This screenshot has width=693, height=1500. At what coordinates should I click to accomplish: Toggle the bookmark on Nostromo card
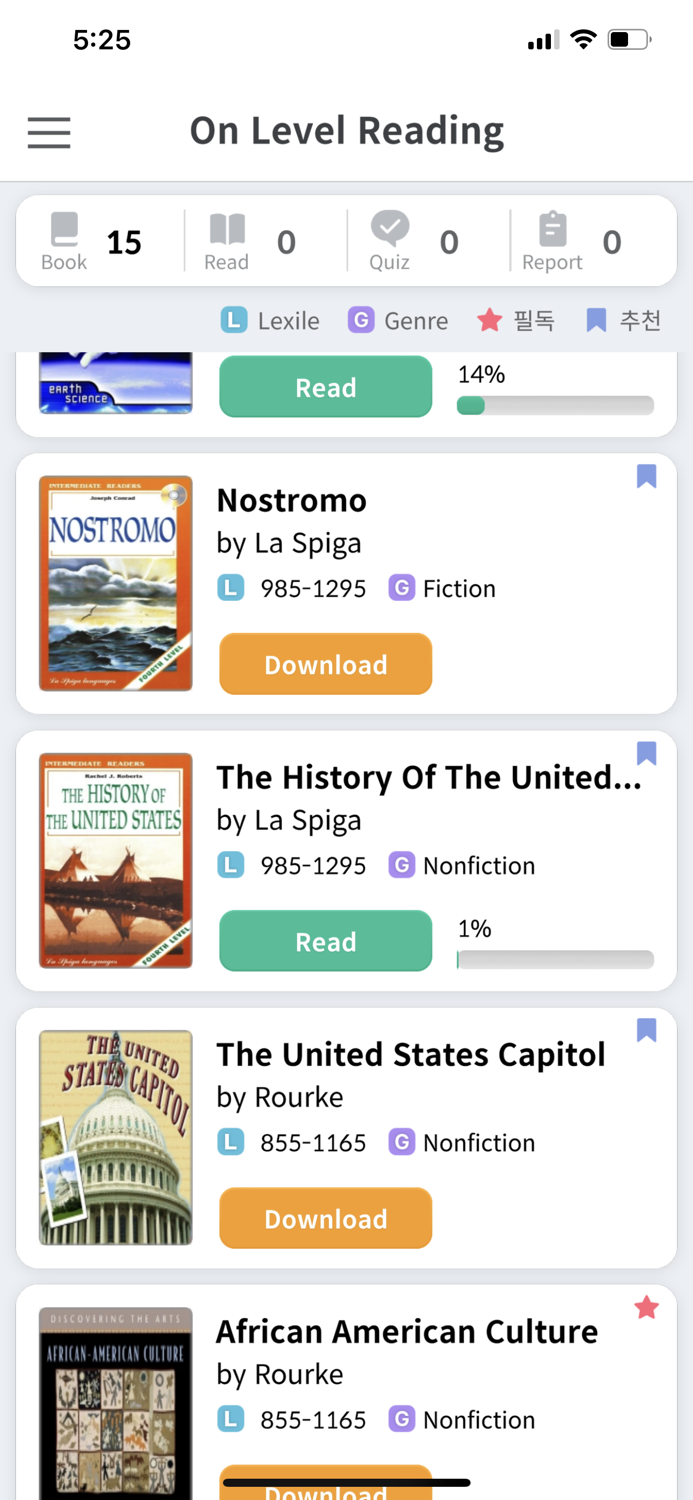(646, 478)
